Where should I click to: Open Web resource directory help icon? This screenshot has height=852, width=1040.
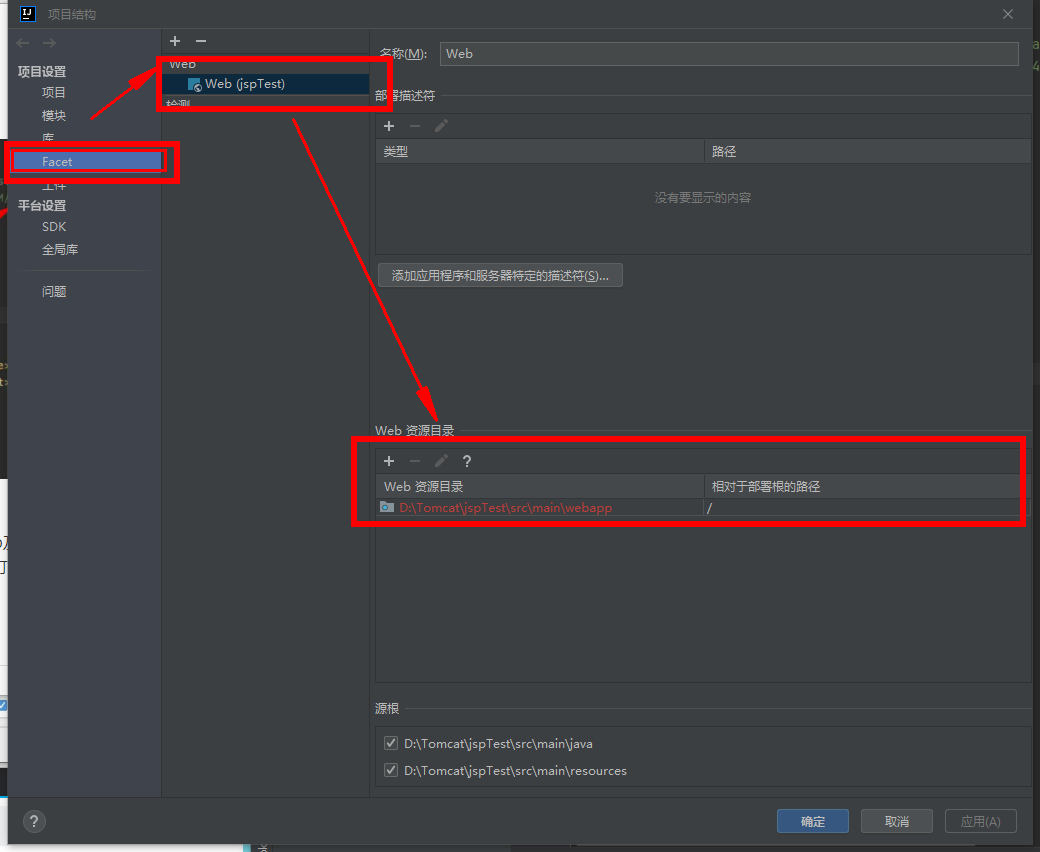[467, 461]
